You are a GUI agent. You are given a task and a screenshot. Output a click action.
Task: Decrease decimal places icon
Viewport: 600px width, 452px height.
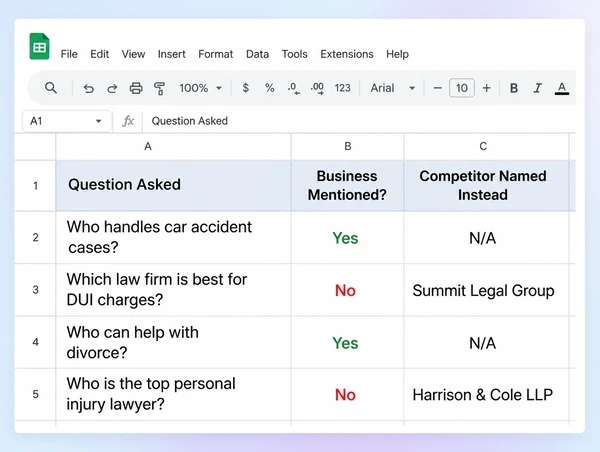[293, 88]
